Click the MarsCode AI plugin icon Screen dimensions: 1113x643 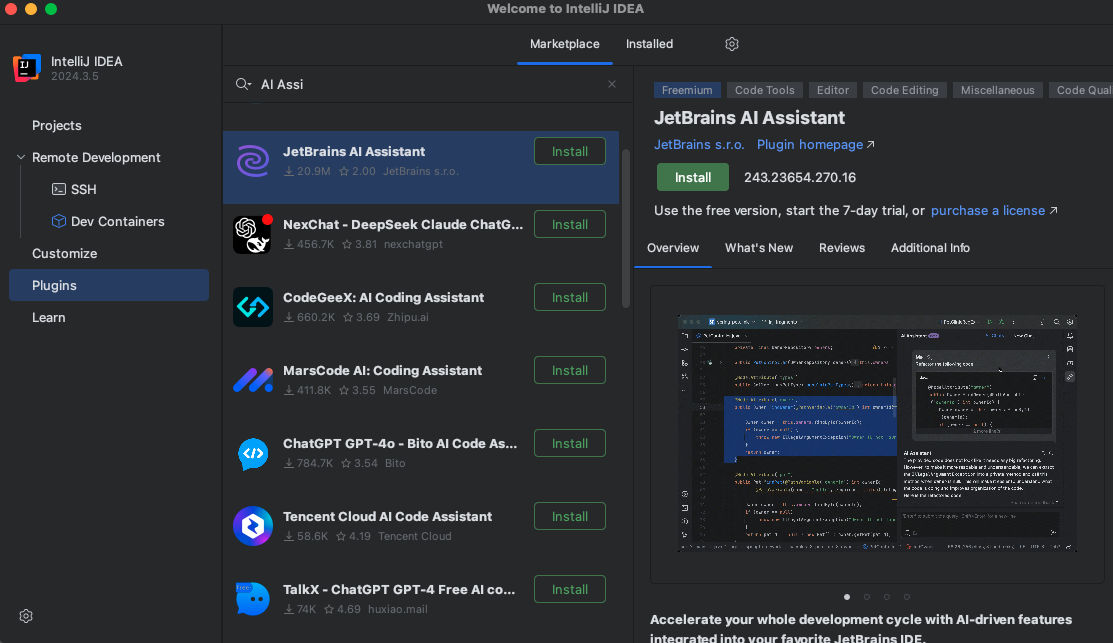(253, 380)
